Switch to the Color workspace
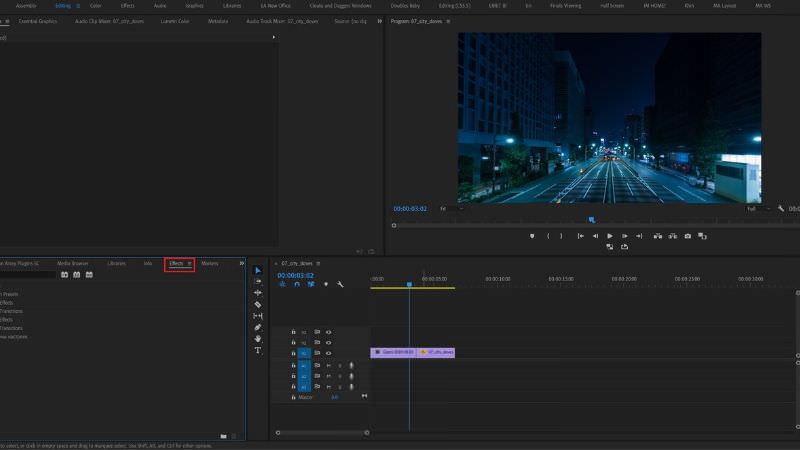This screenshot has height=450, width=800. pyautogui.click(x=95, y=6)
